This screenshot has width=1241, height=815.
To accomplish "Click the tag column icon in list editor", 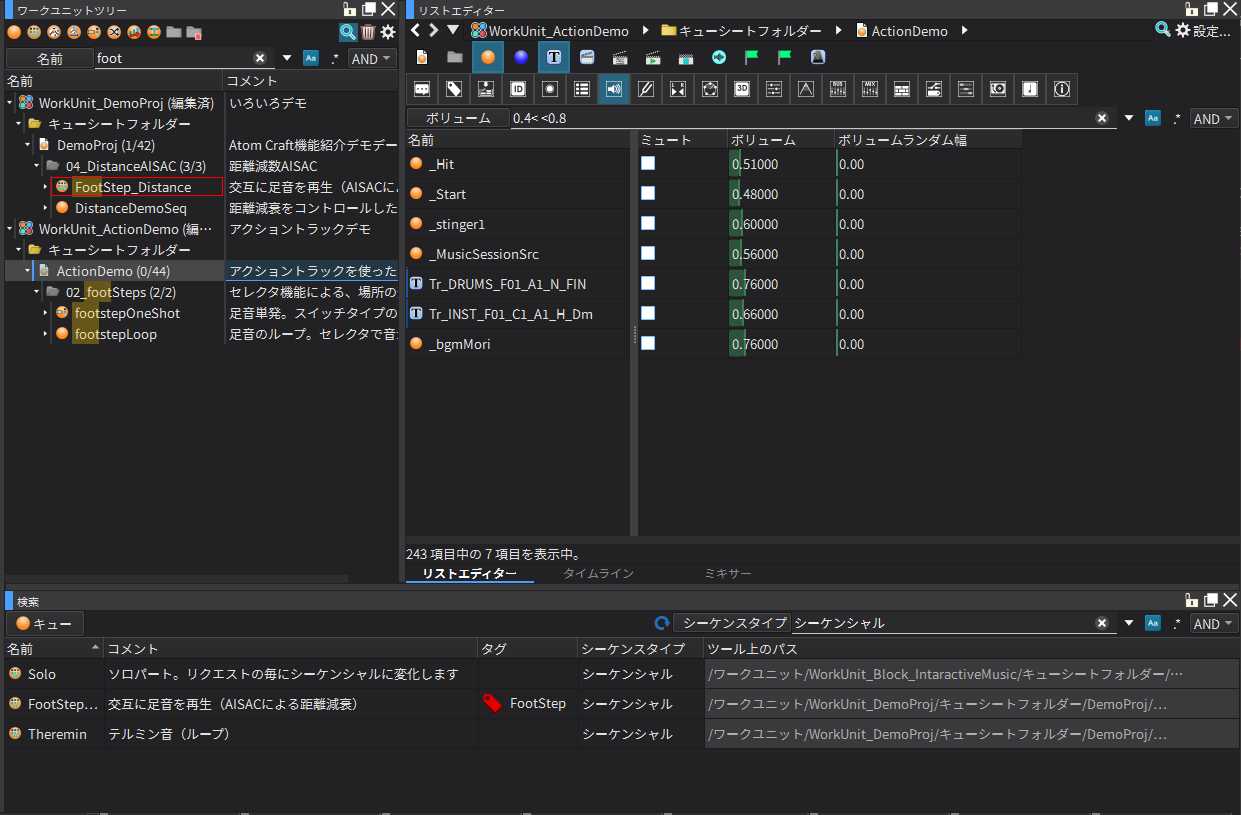I will (454, 89).
